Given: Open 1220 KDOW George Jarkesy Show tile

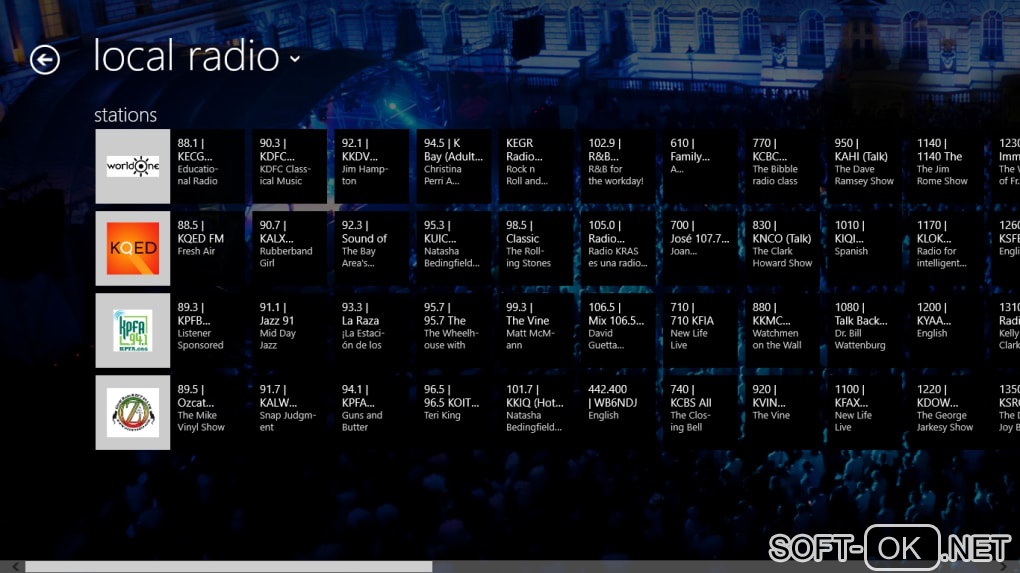Looking at the screenshot, I should [x=946, y=412].
